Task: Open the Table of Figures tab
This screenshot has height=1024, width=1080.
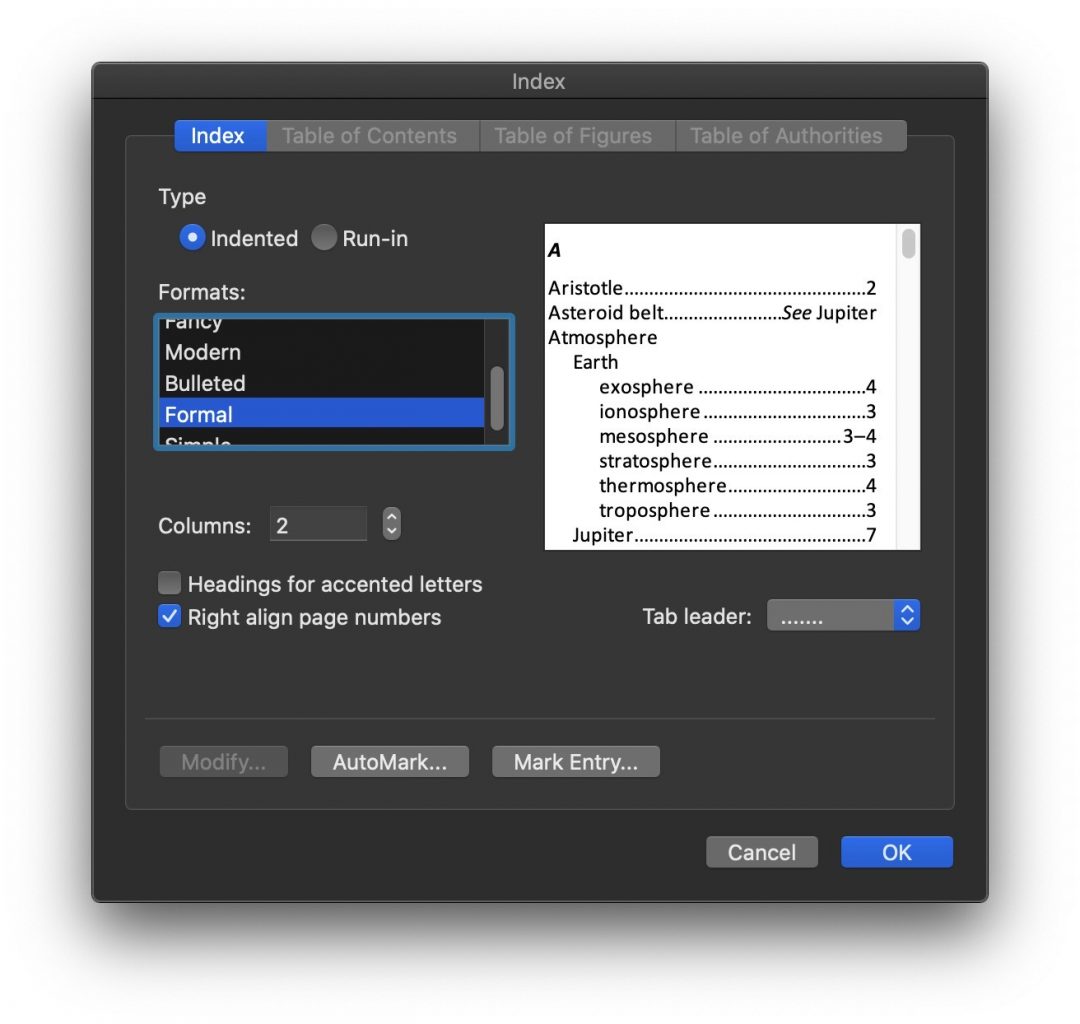Action: 577,135
